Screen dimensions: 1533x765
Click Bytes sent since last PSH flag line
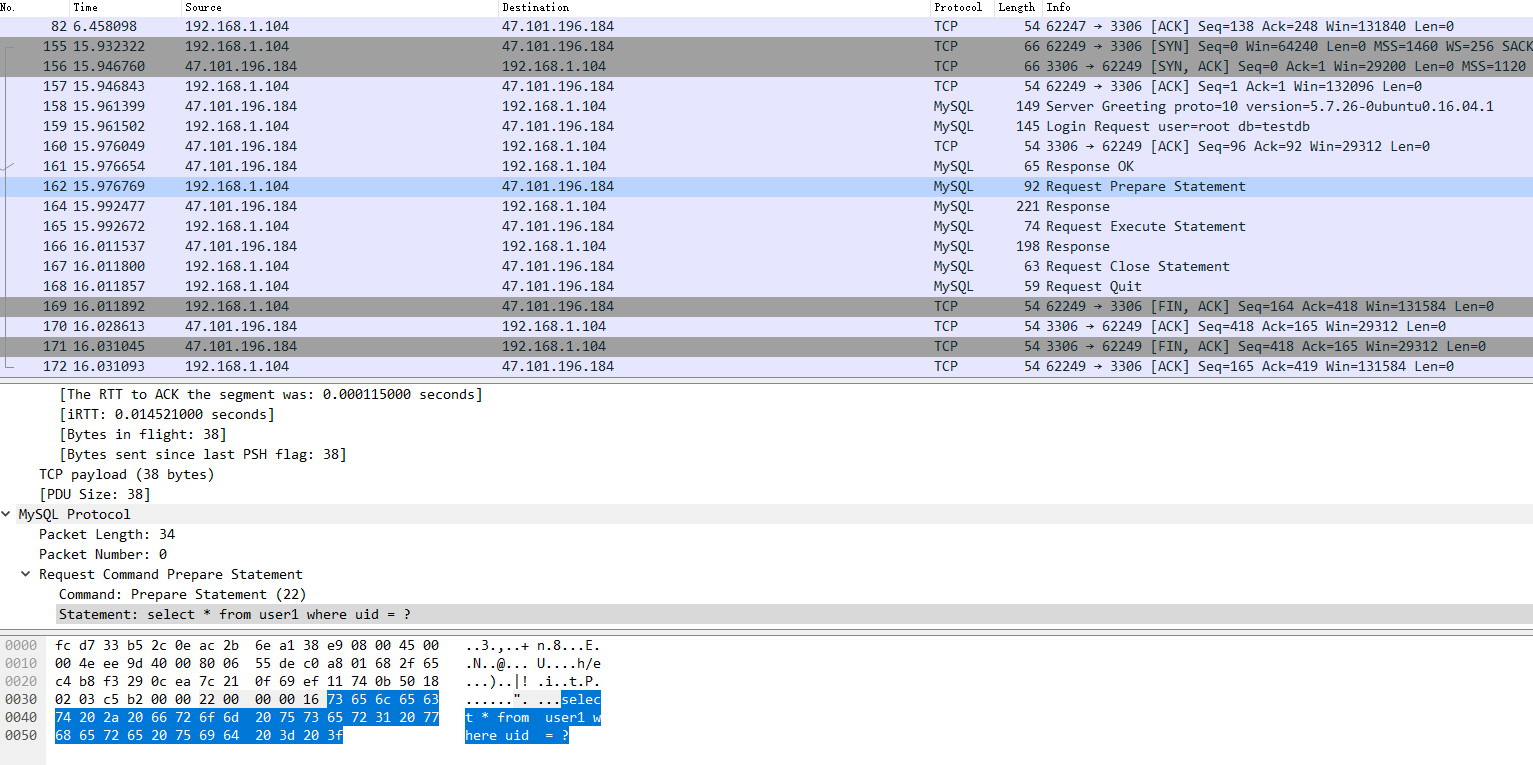click(x=203, y=454)
